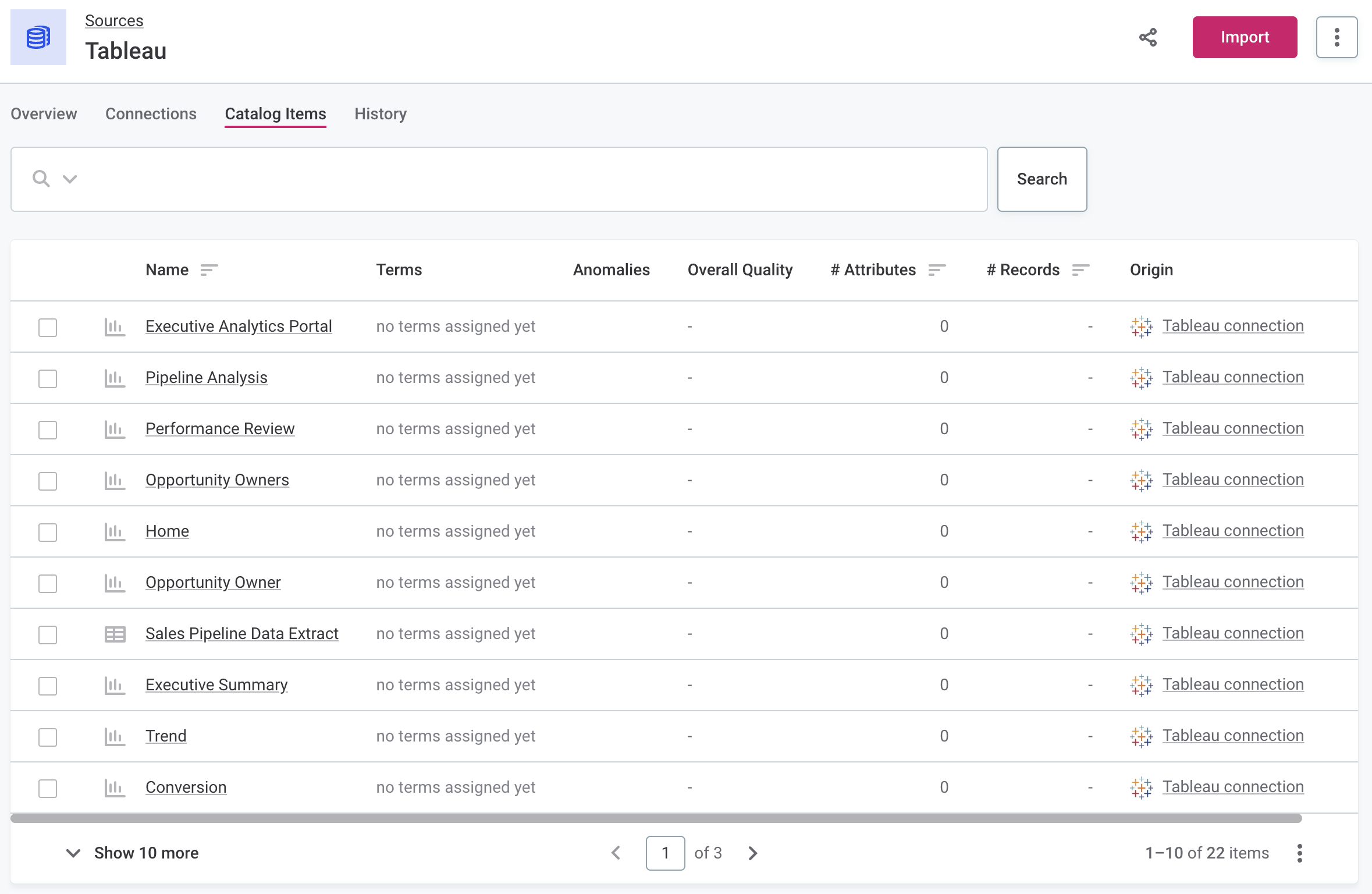
Task: Tick the Conversion row checkbox
Action: [48, 788]
